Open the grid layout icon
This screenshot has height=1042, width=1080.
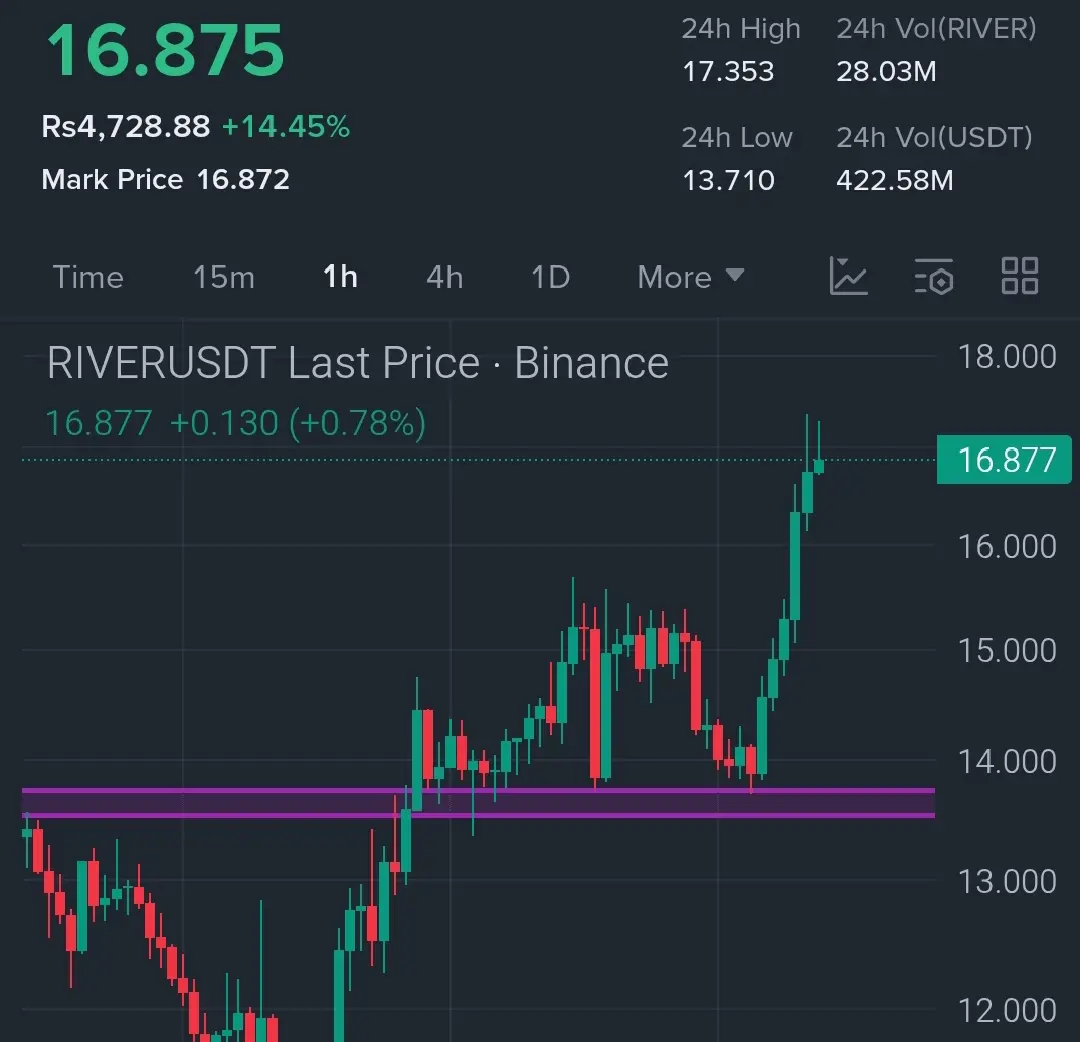pos(1019,276)
